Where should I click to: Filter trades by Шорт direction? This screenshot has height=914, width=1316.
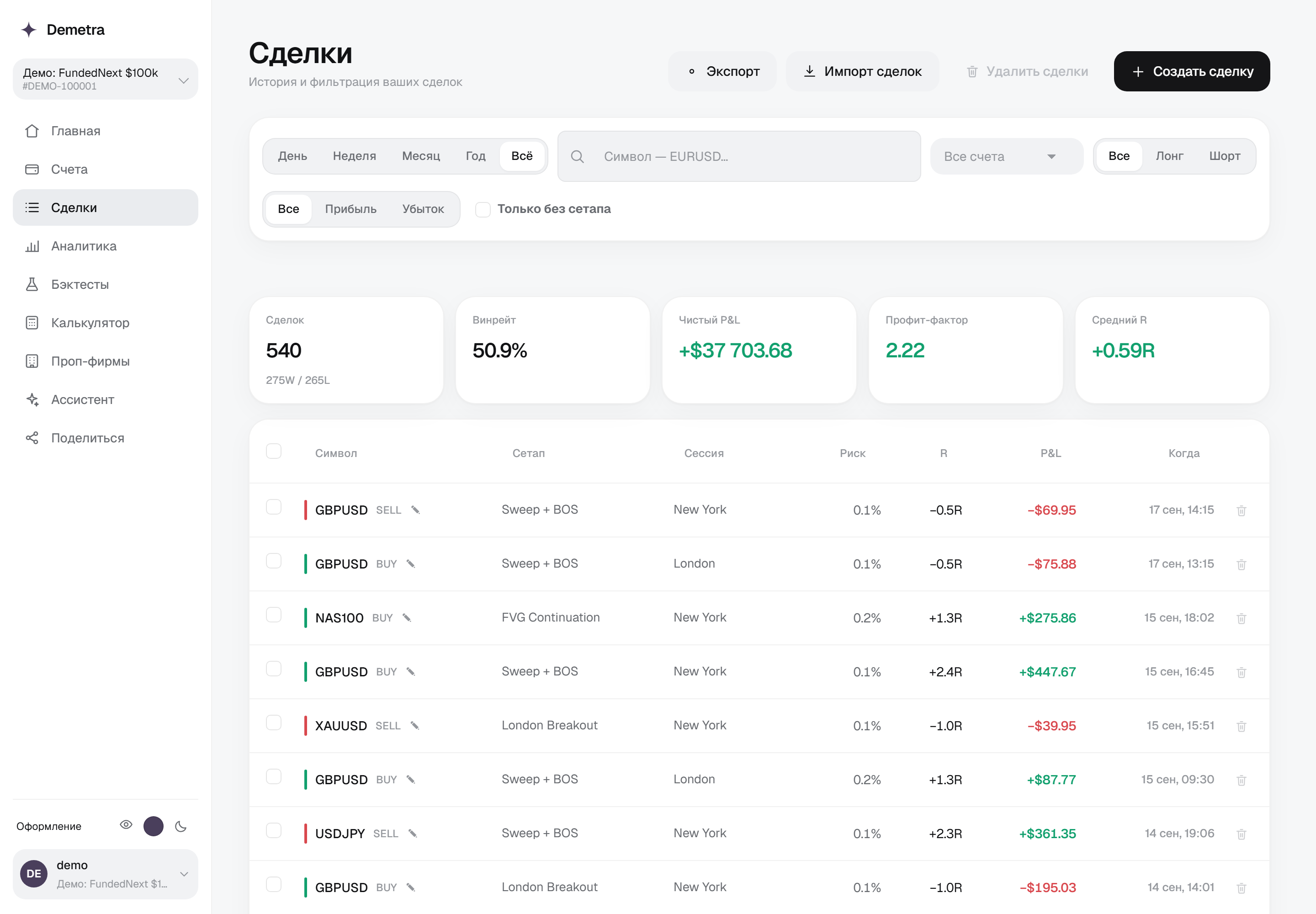click(x=1224, y=156)
